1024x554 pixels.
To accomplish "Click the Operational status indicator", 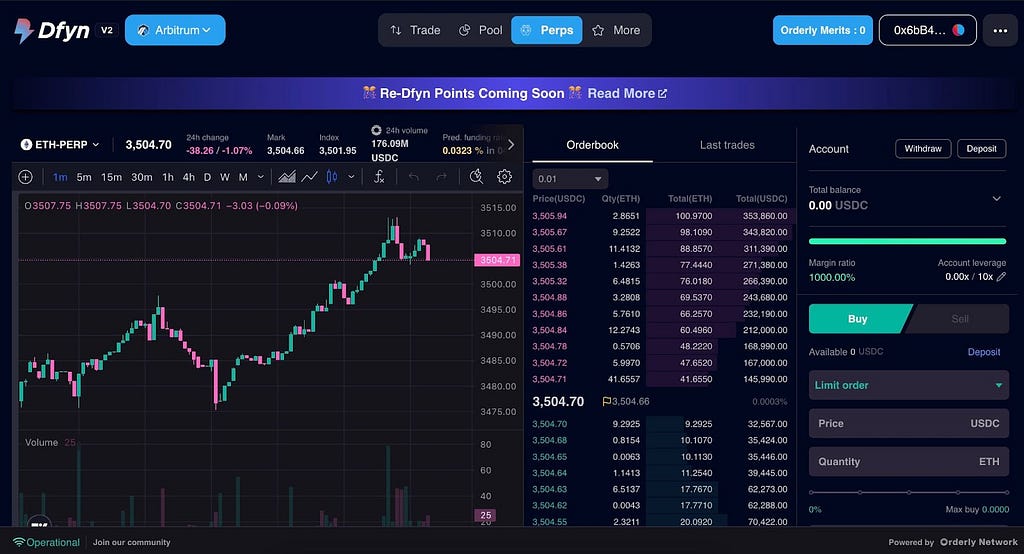I will [x=46, y=542].
